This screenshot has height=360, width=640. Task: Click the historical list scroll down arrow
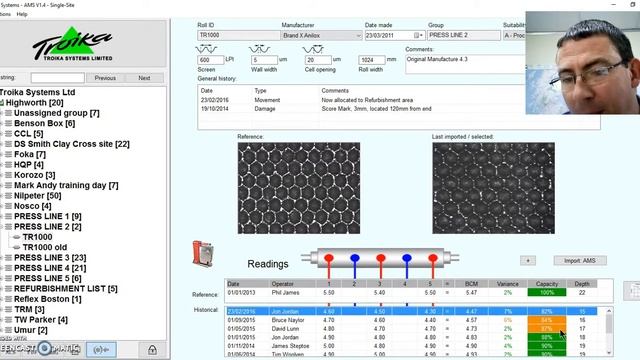tap(609, 353)
